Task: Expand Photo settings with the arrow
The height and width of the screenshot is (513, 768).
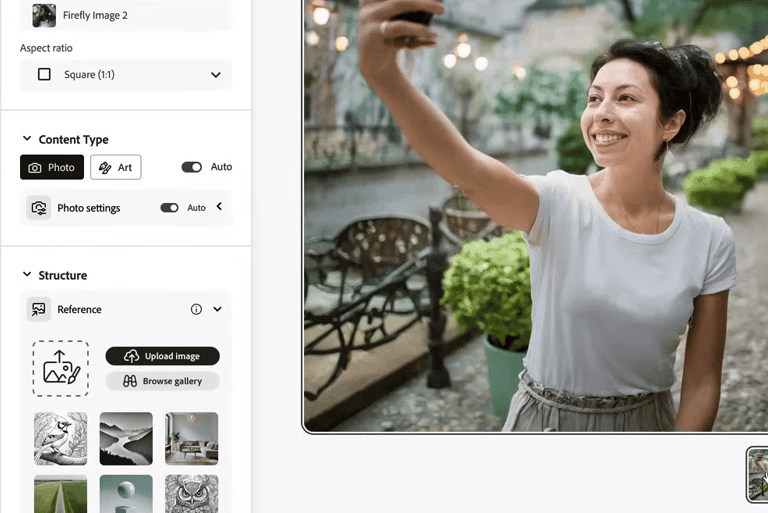Action: (x=219, y=207)
